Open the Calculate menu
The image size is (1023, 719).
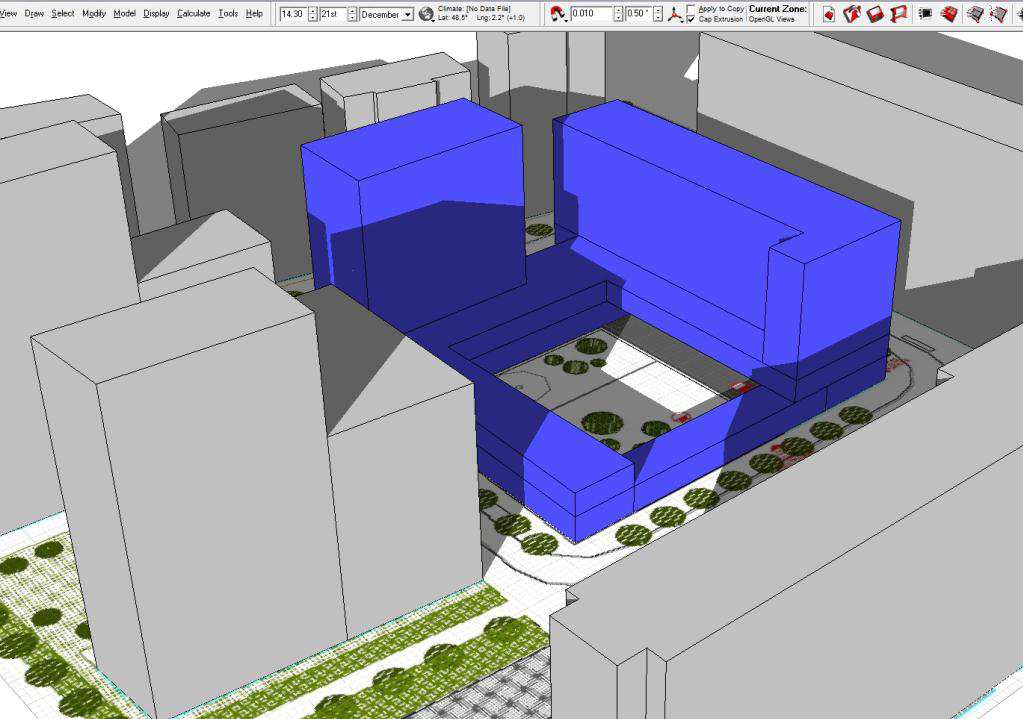pyautogui.click(x=193, y=14)
